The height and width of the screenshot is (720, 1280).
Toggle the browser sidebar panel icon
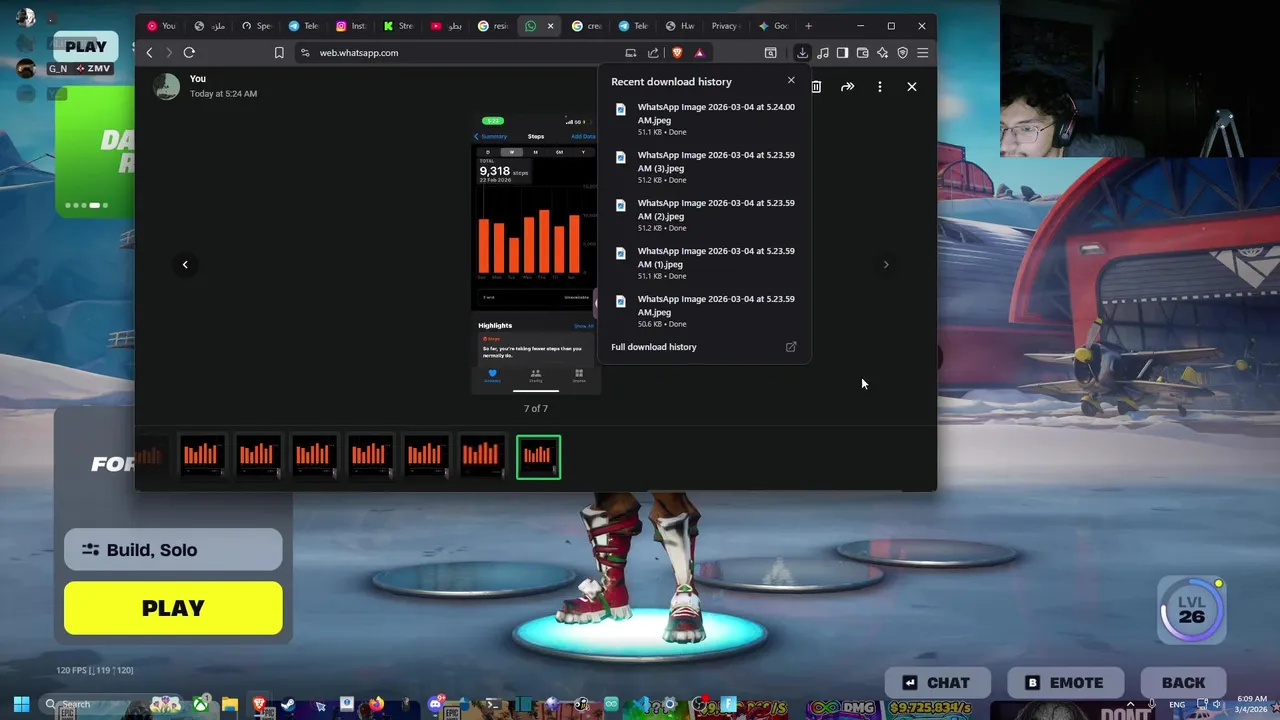[842, 53]
